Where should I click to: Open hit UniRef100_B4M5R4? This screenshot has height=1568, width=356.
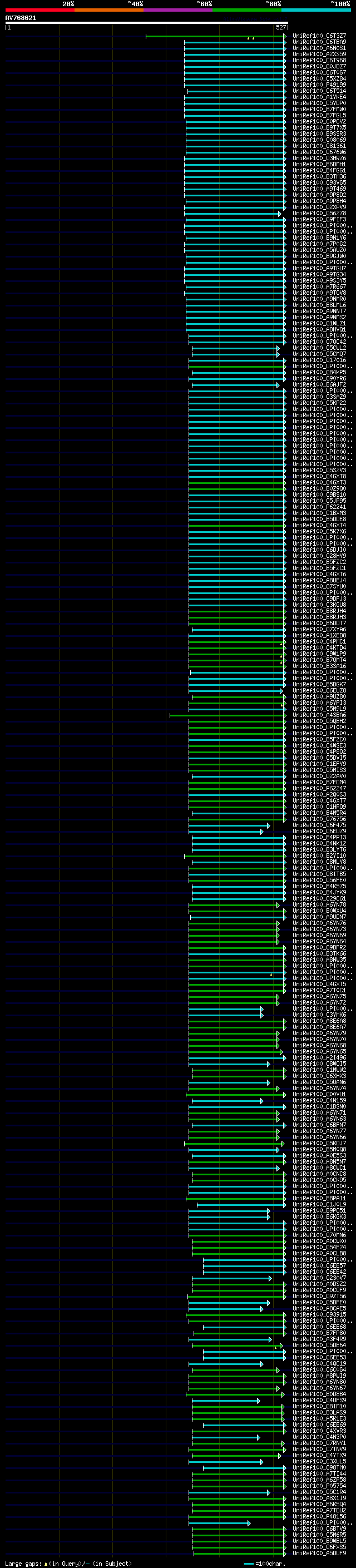pyautogui.click(x=319, y=813)
